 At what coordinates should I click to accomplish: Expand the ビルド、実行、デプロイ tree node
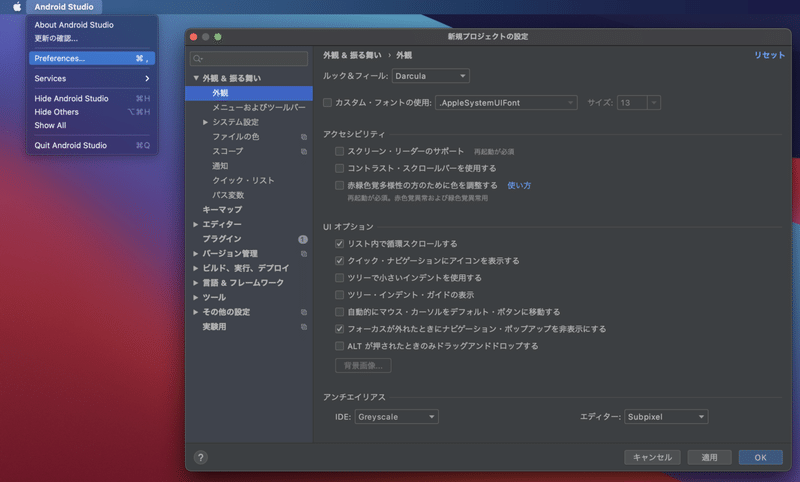tap(195, 268)
